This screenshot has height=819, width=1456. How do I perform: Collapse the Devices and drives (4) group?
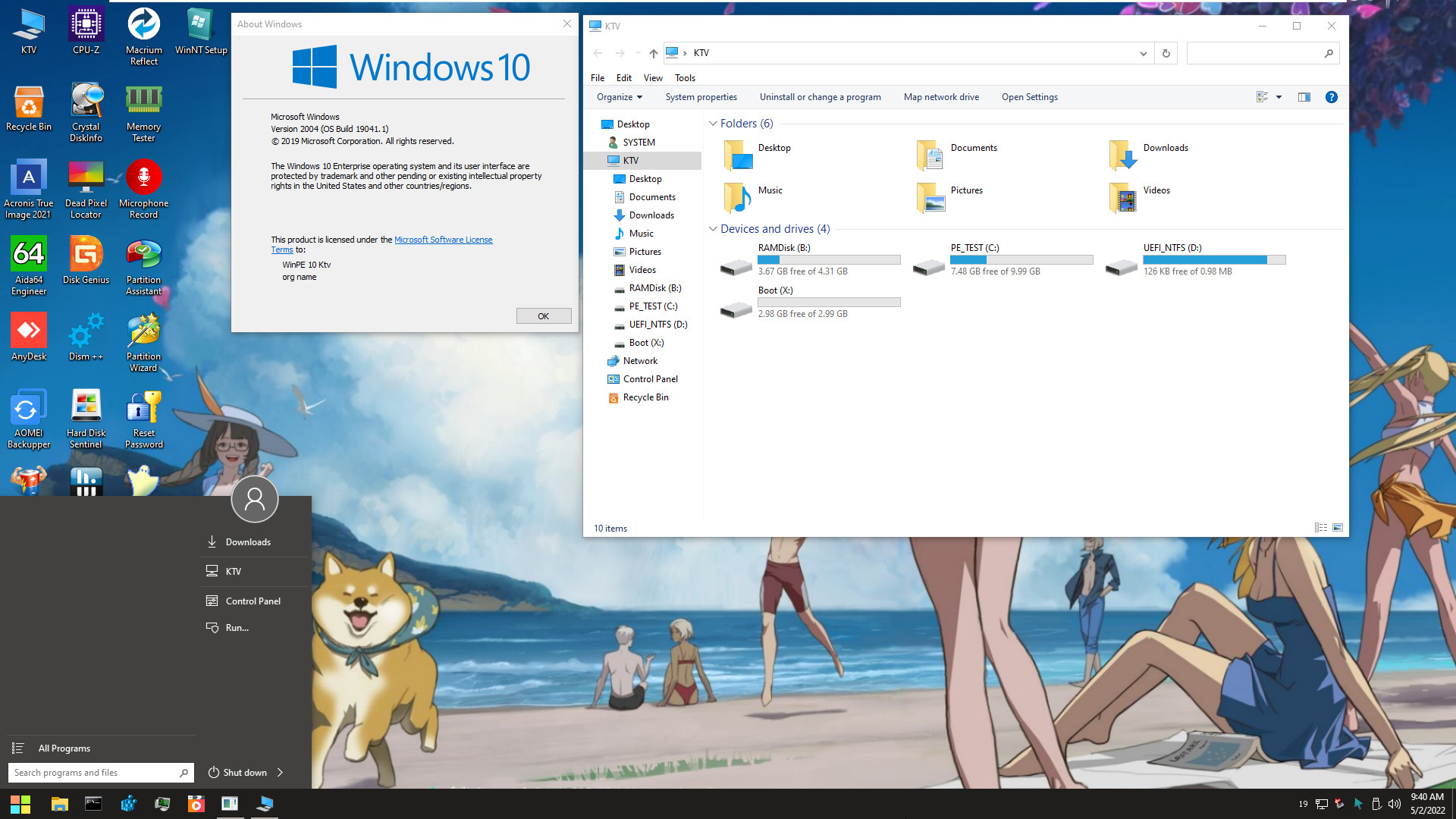[x=712, y=228]
